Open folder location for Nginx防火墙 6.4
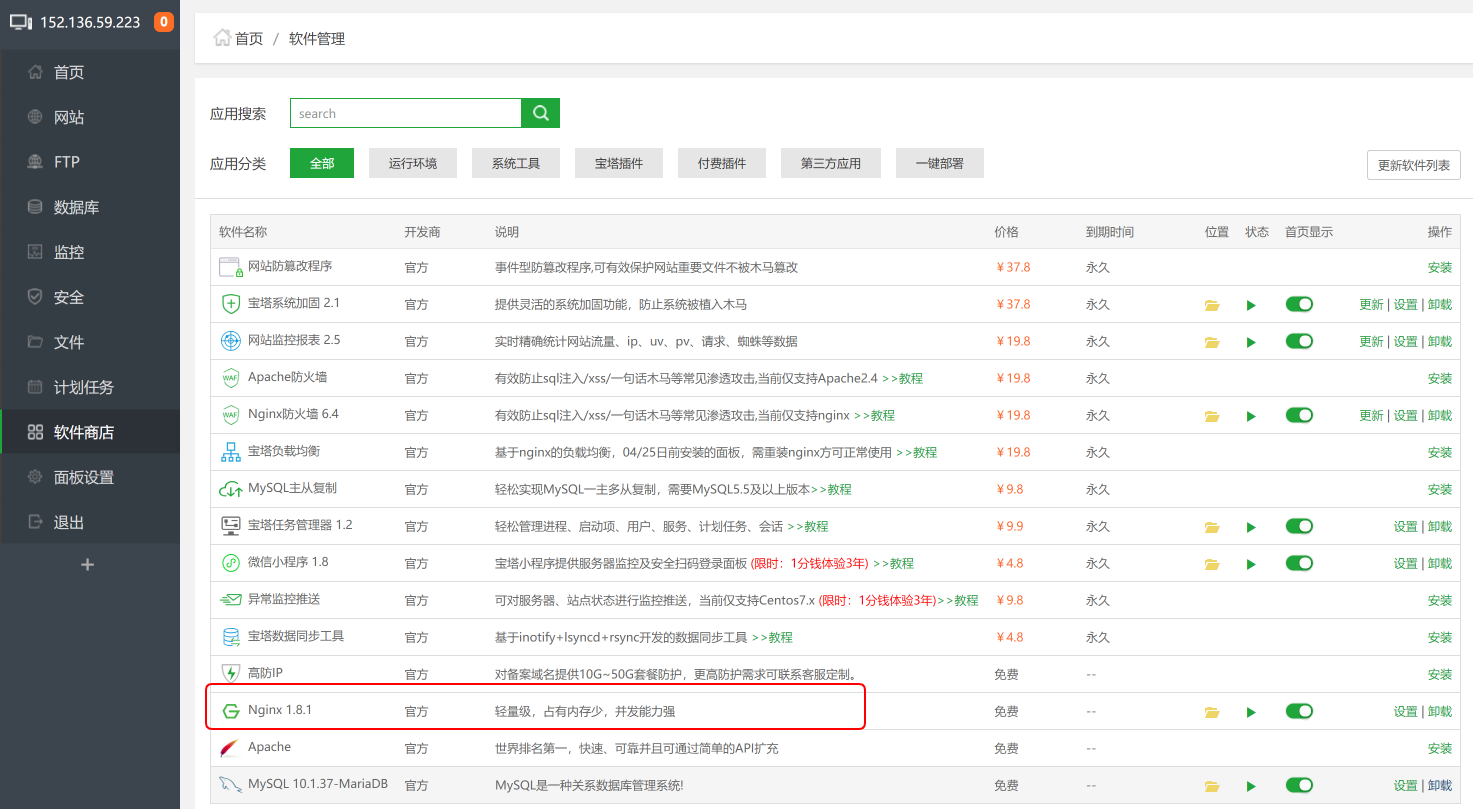Viewport: 1473px width, 809px height. 1212,416
